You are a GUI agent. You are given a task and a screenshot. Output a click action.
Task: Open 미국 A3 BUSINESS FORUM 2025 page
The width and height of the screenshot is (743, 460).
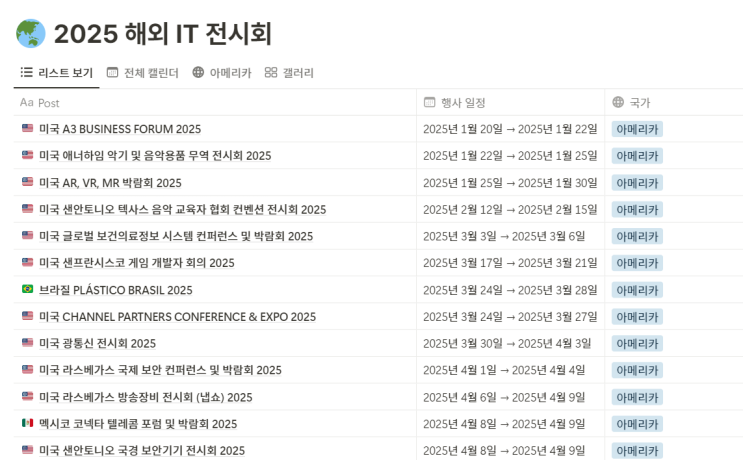click(120, 129)
